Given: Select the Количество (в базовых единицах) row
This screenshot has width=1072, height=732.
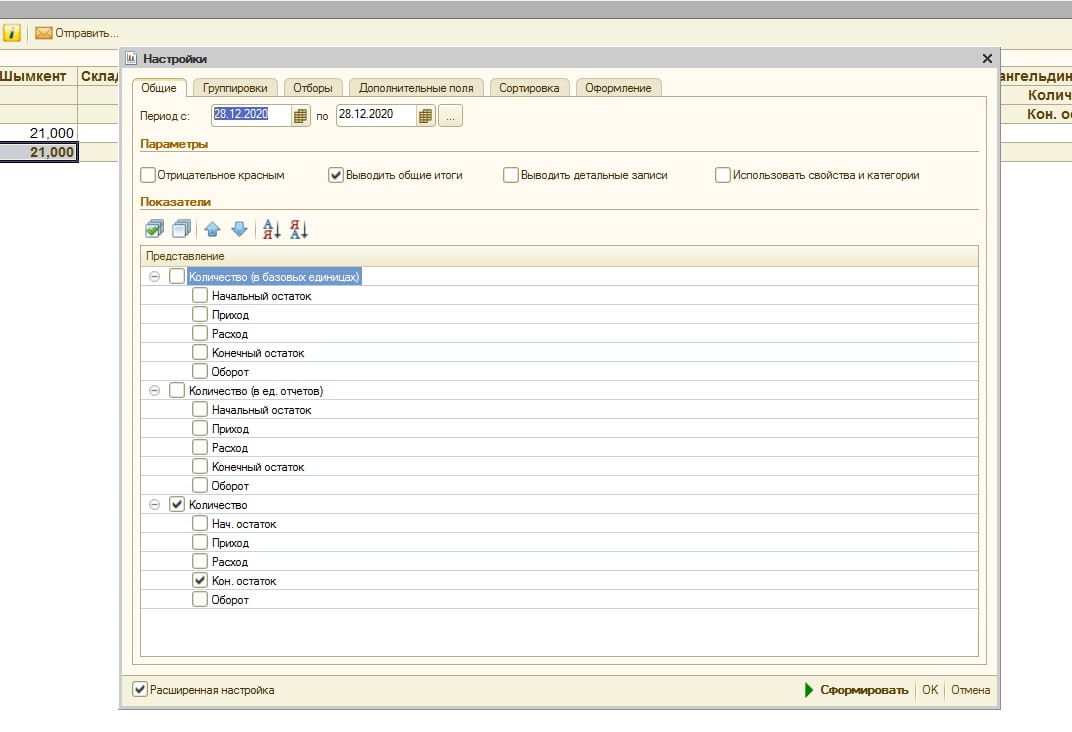Looking at the screenshot, I should click(559, 277).
